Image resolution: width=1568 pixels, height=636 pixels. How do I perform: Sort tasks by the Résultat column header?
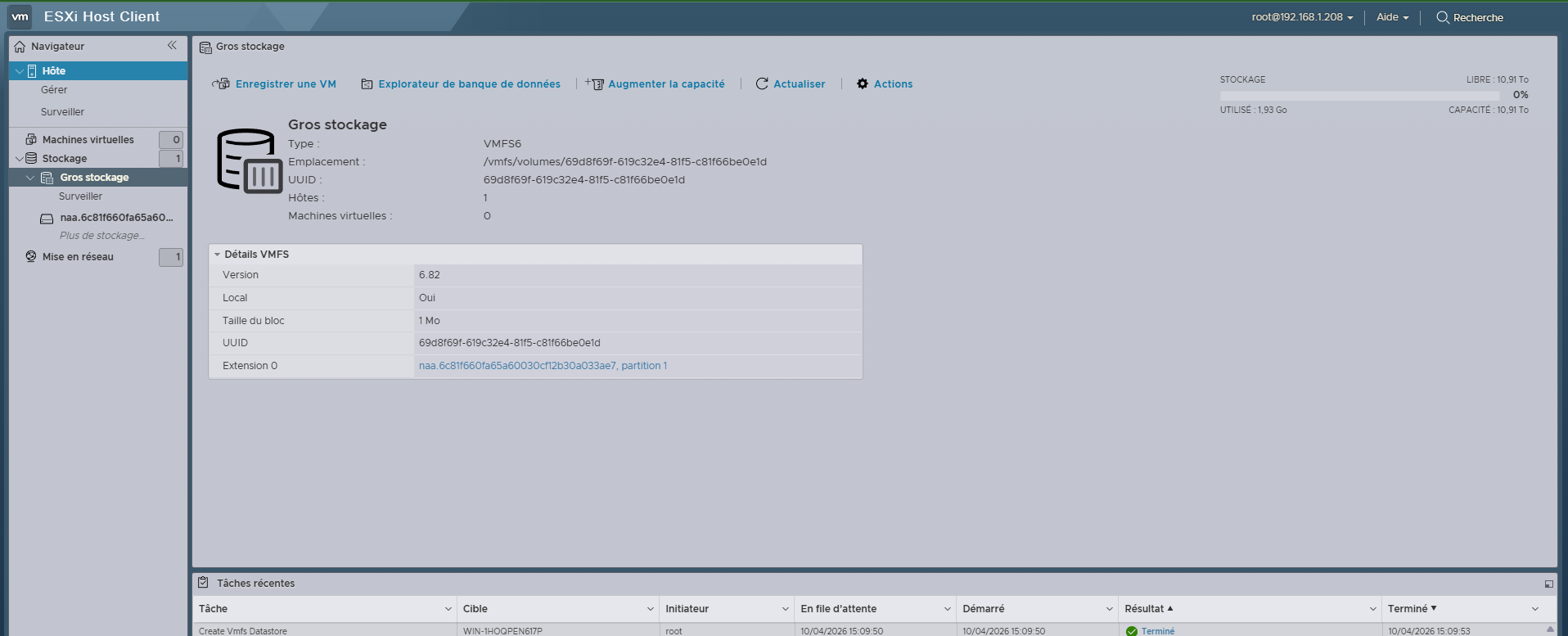[x=1144, y=609]
